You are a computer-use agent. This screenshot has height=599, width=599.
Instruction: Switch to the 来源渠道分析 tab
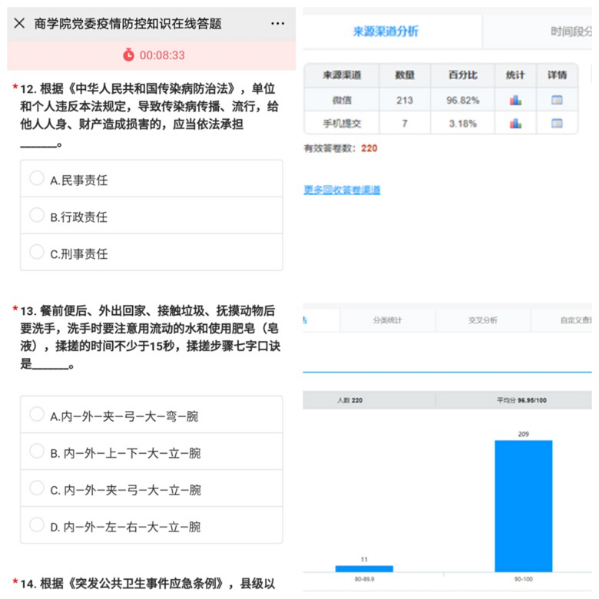point(385,31)
